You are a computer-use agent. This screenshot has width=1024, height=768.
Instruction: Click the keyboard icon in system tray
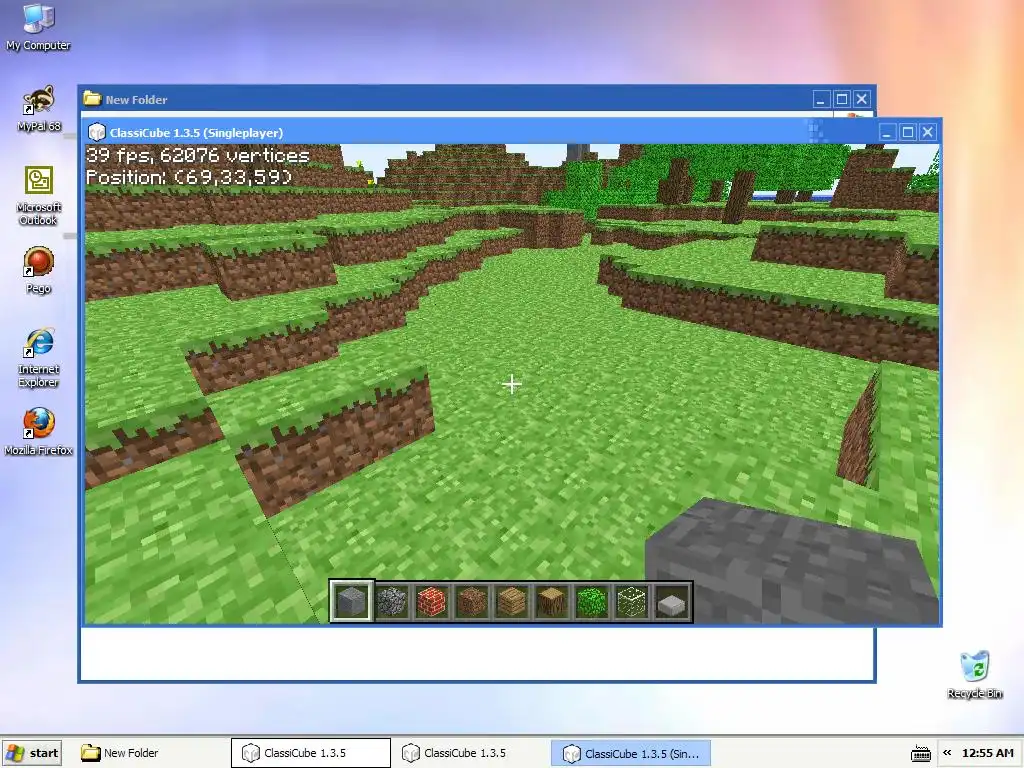point(921,753)
